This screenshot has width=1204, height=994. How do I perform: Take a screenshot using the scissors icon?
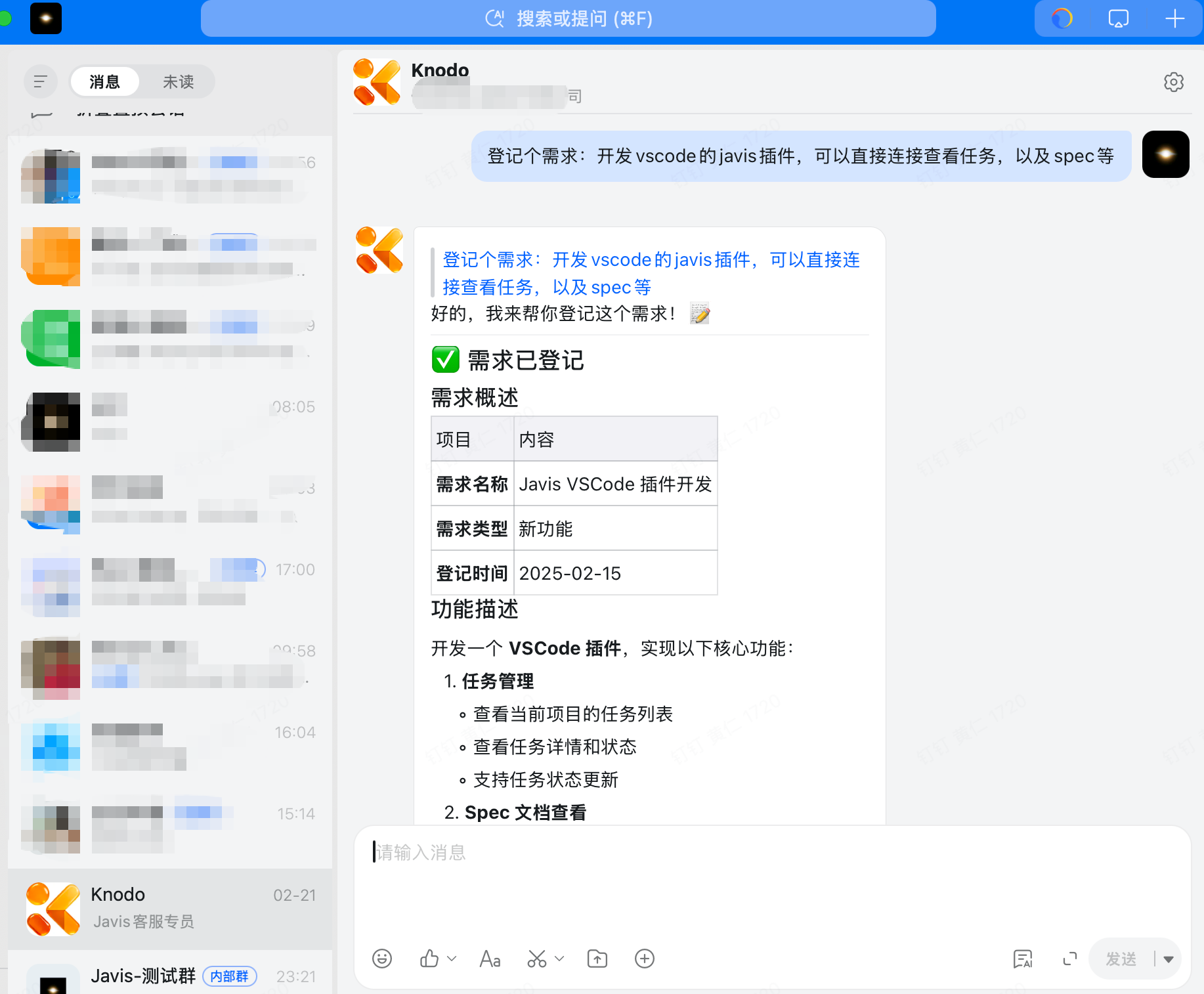tap(536, 959)
